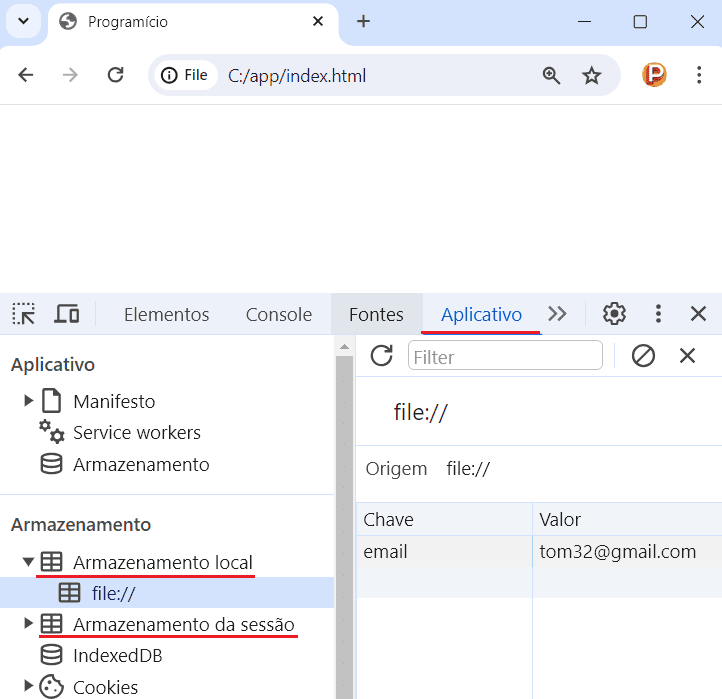The height and width of the screenshot is (699, 722).
Task: Close the DevTools panel
Action: click(698, 314)
